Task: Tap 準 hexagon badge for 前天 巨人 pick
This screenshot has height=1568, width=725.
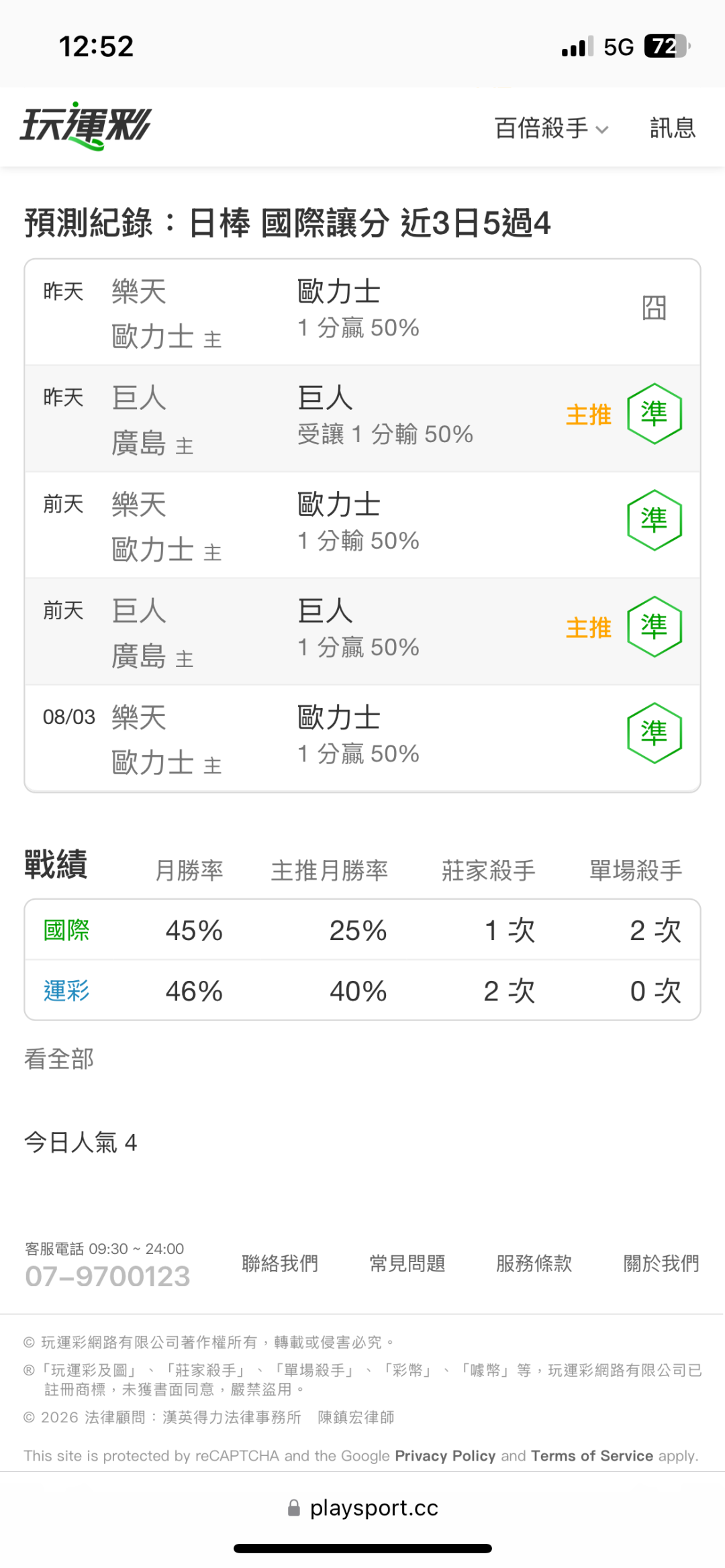Action: [x=655, y=627]
